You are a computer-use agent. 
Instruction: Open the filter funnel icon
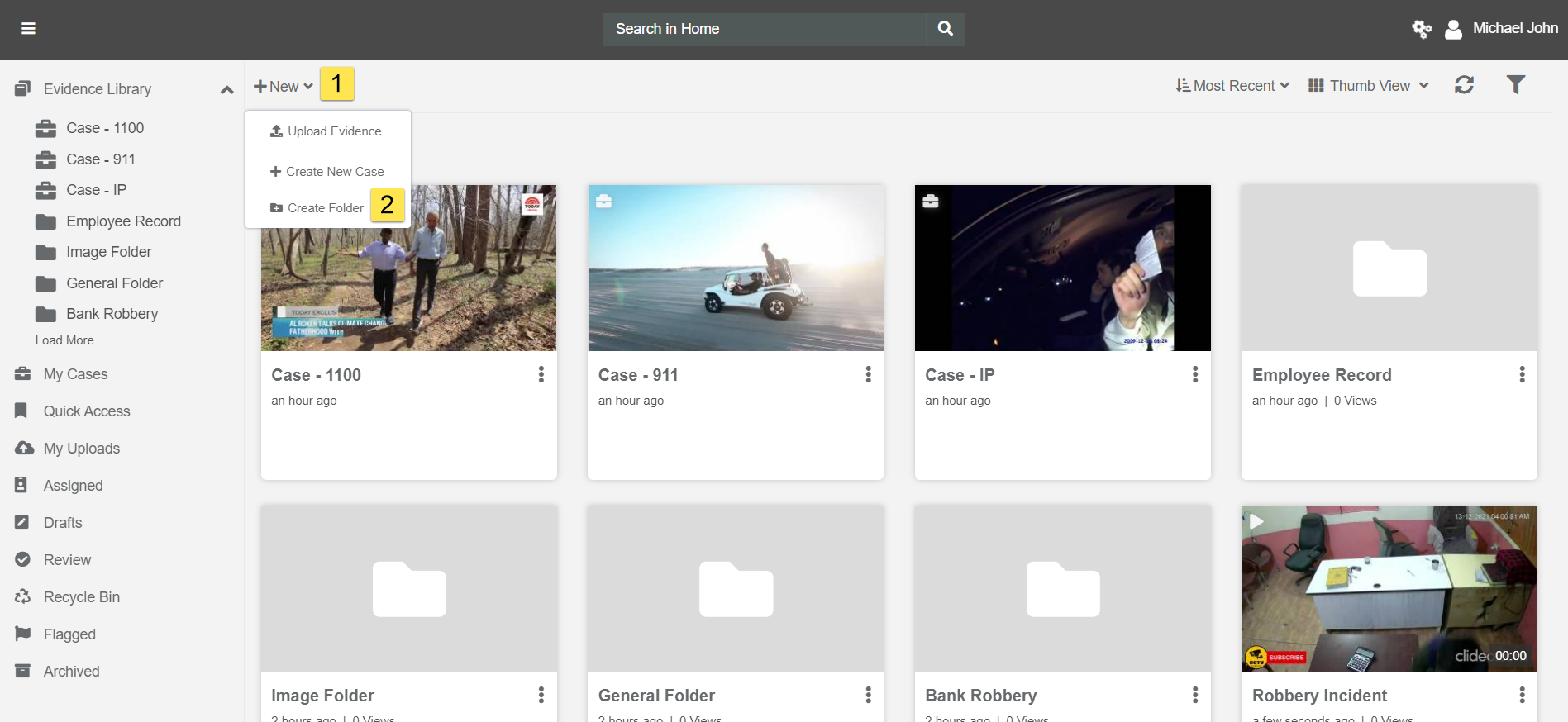(x=1515, y=85)
